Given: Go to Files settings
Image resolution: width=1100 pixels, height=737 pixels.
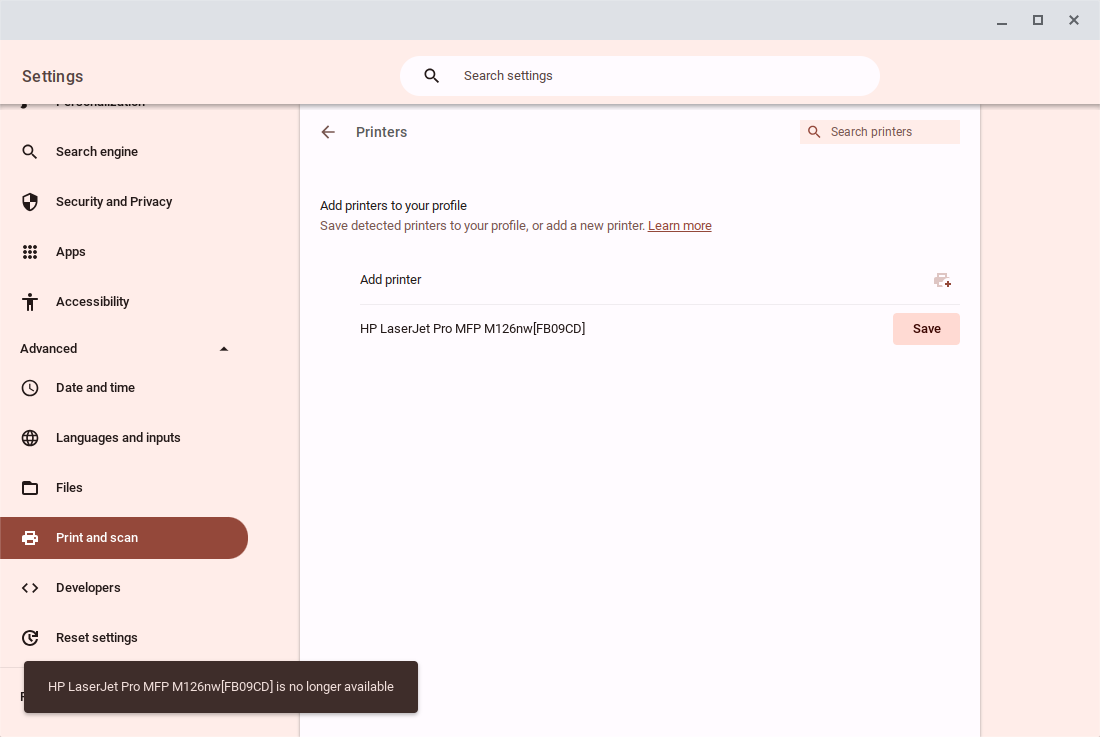Looking at the screenshot, I should pos(124,487).
